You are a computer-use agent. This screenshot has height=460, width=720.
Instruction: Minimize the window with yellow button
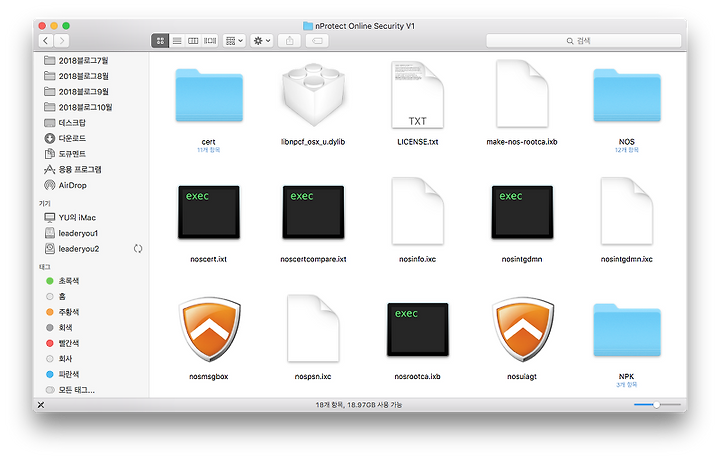coord(54,26)
